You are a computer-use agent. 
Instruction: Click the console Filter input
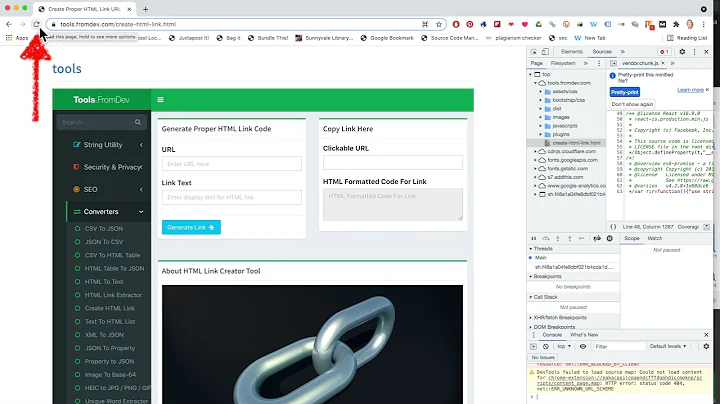pos(618,347)
